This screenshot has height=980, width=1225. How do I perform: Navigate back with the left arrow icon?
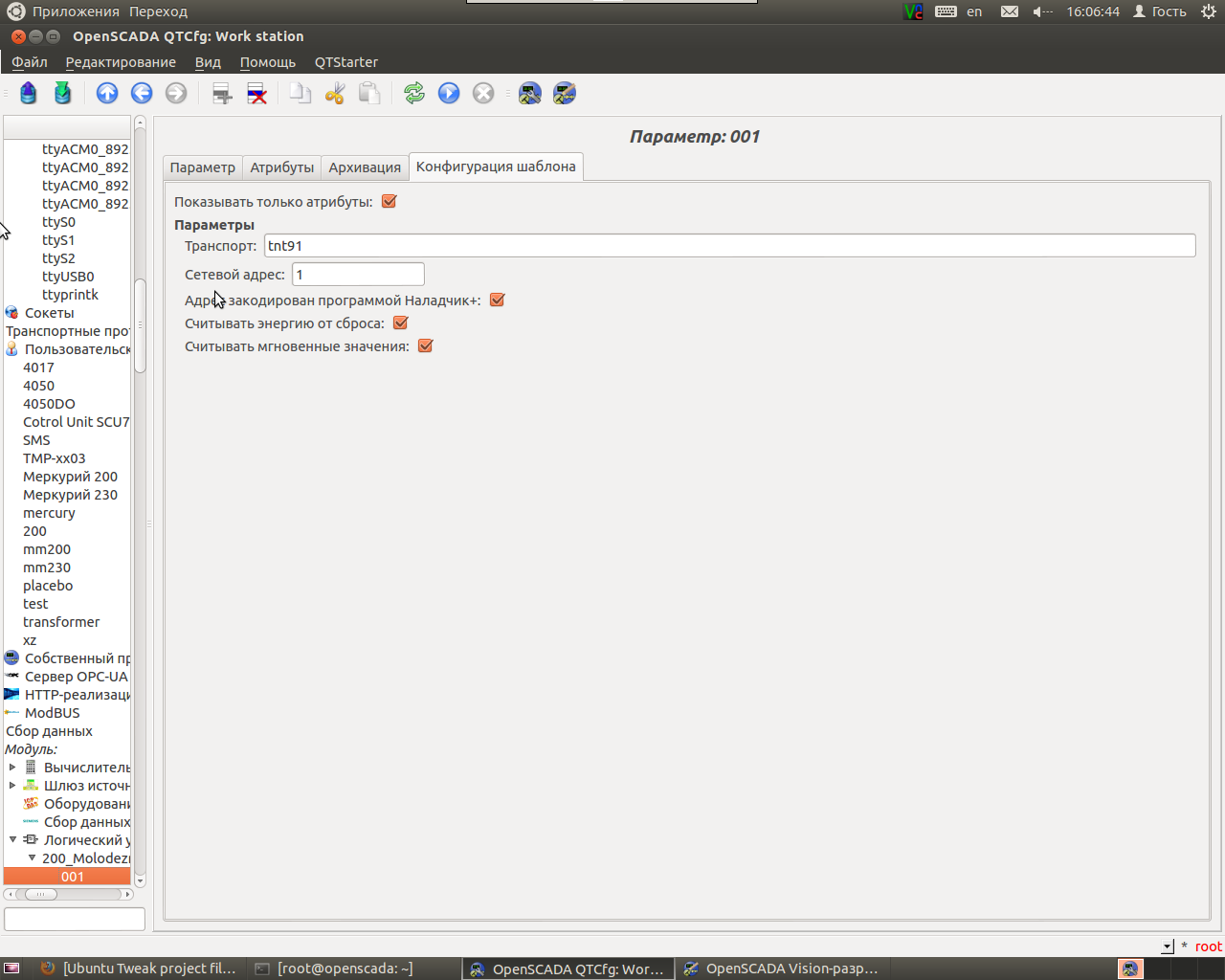coord(142,93)
